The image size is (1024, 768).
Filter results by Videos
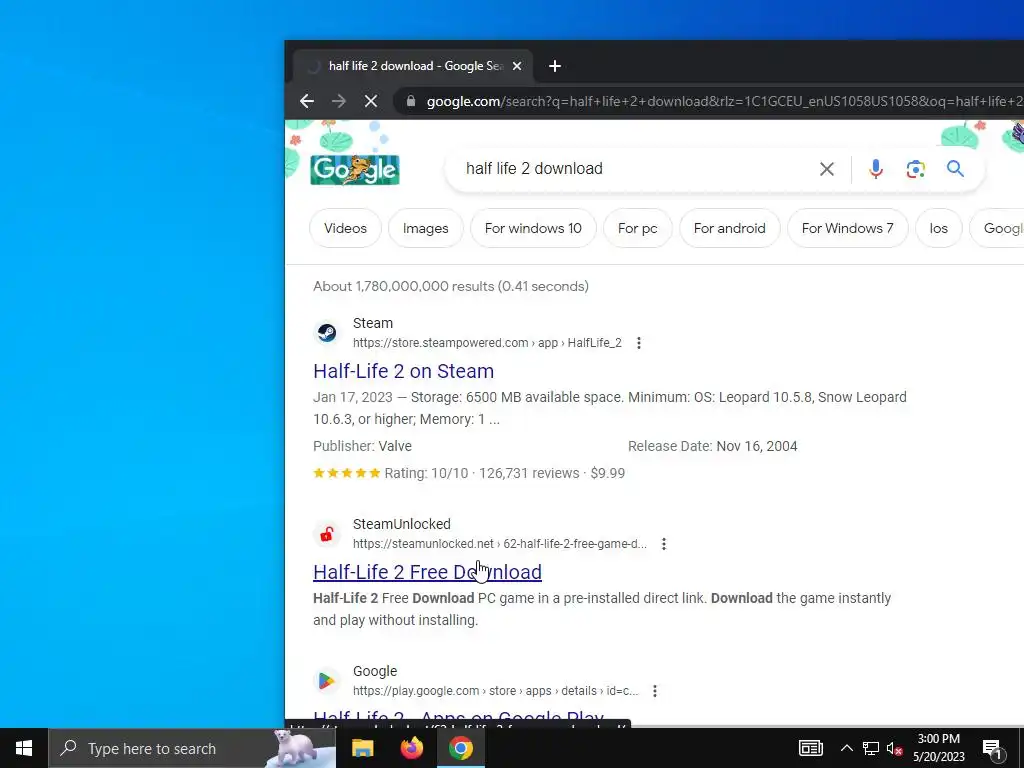tap(345, 229)
